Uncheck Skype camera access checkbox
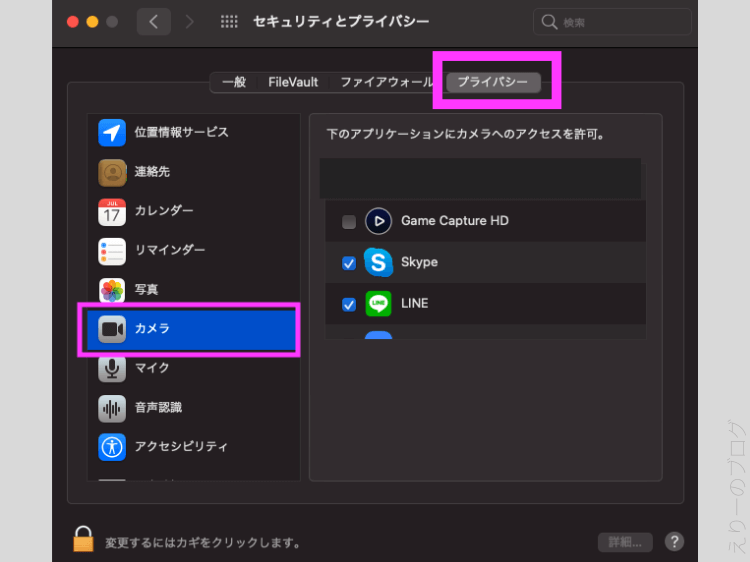 click(349, 263)
